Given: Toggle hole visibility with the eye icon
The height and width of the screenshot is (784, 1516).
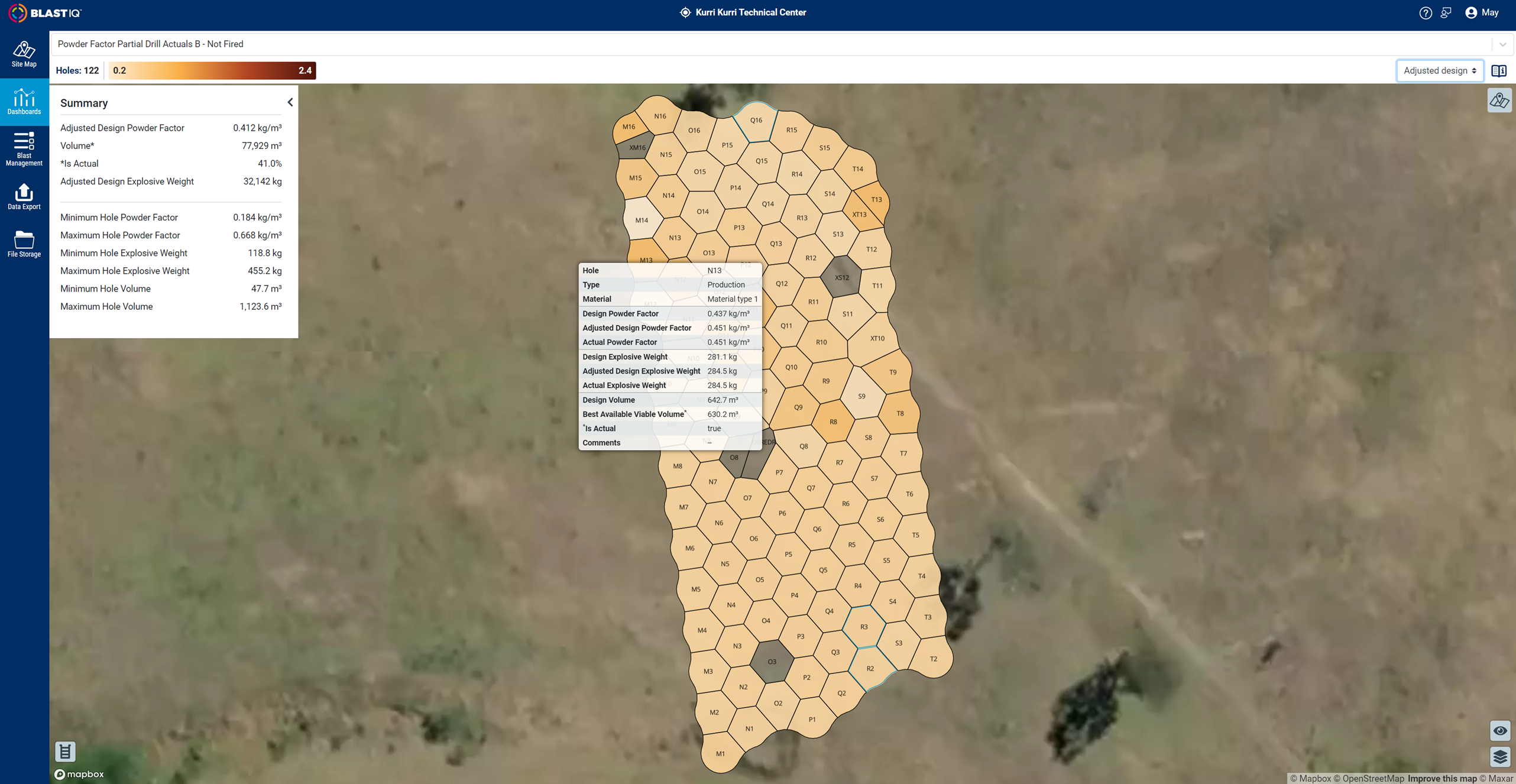Looking at the screenshot, I should click(x=1500, y=731).
